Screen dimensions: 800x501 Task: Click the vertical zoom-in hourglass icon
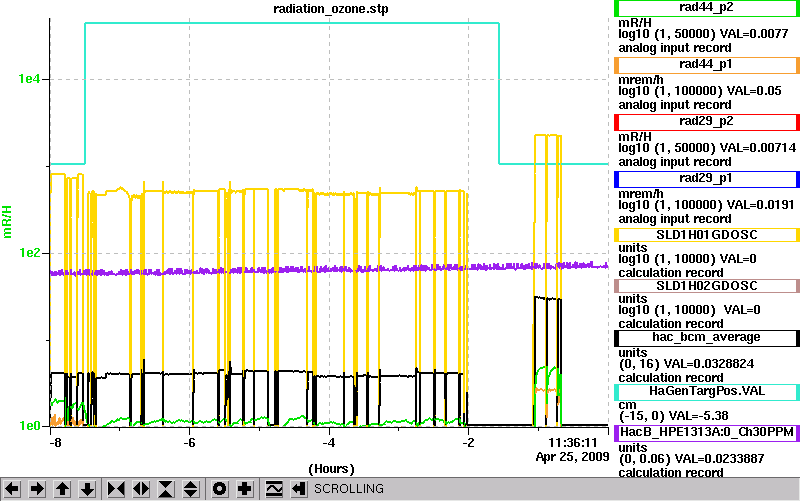click(166, 489)
